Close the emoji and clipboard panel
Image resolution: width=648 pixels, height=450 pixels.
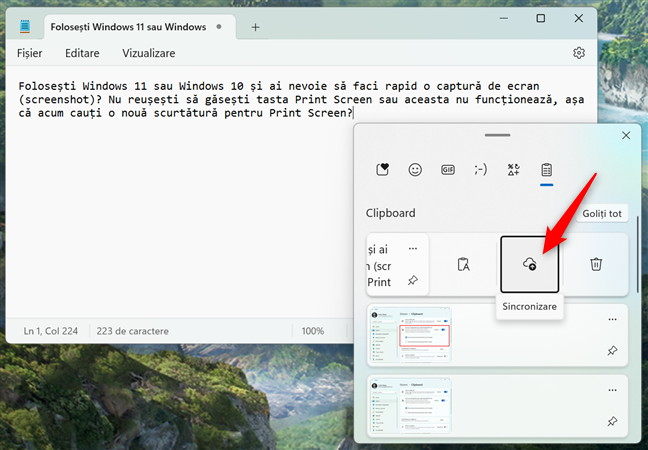pos(626,136)
